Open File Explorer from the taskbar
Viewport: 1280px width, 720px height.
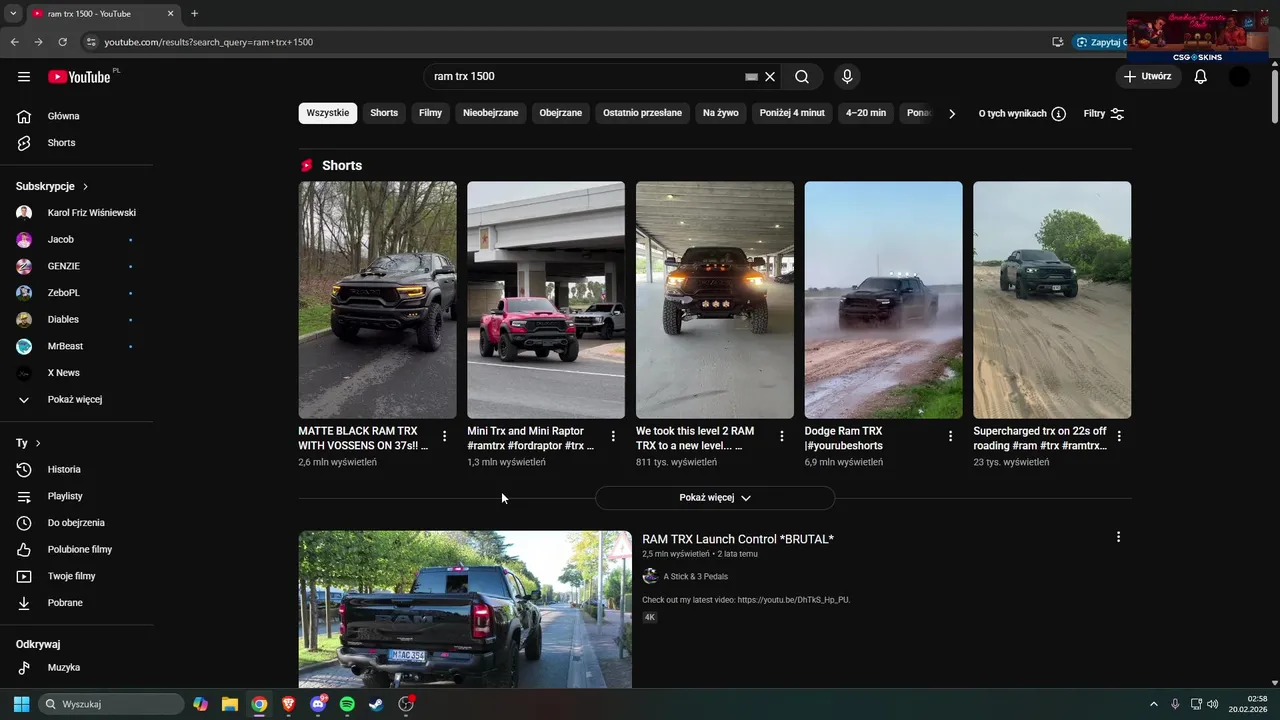(x=230, y=704)
